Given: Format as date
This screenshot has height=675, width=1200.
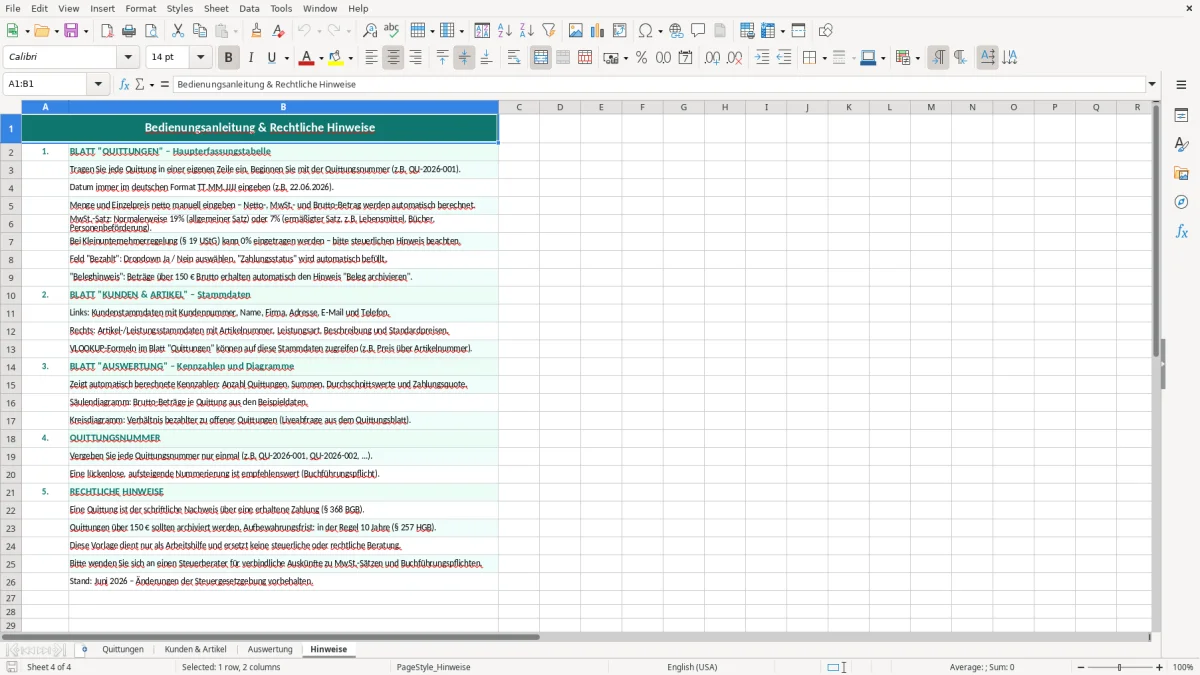Looking at the screenshot, I should [685, 58].
